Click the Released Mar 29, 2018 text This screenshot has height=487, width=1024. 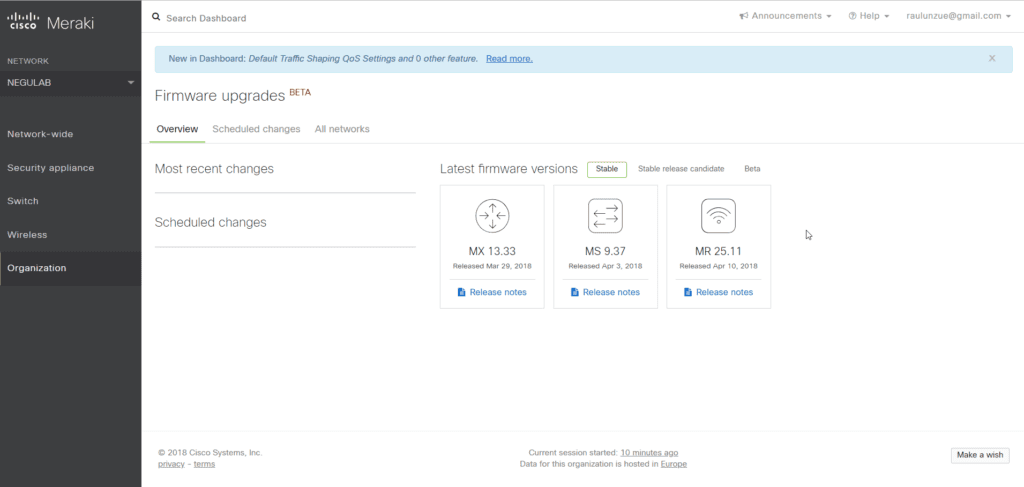coord(492,266)
